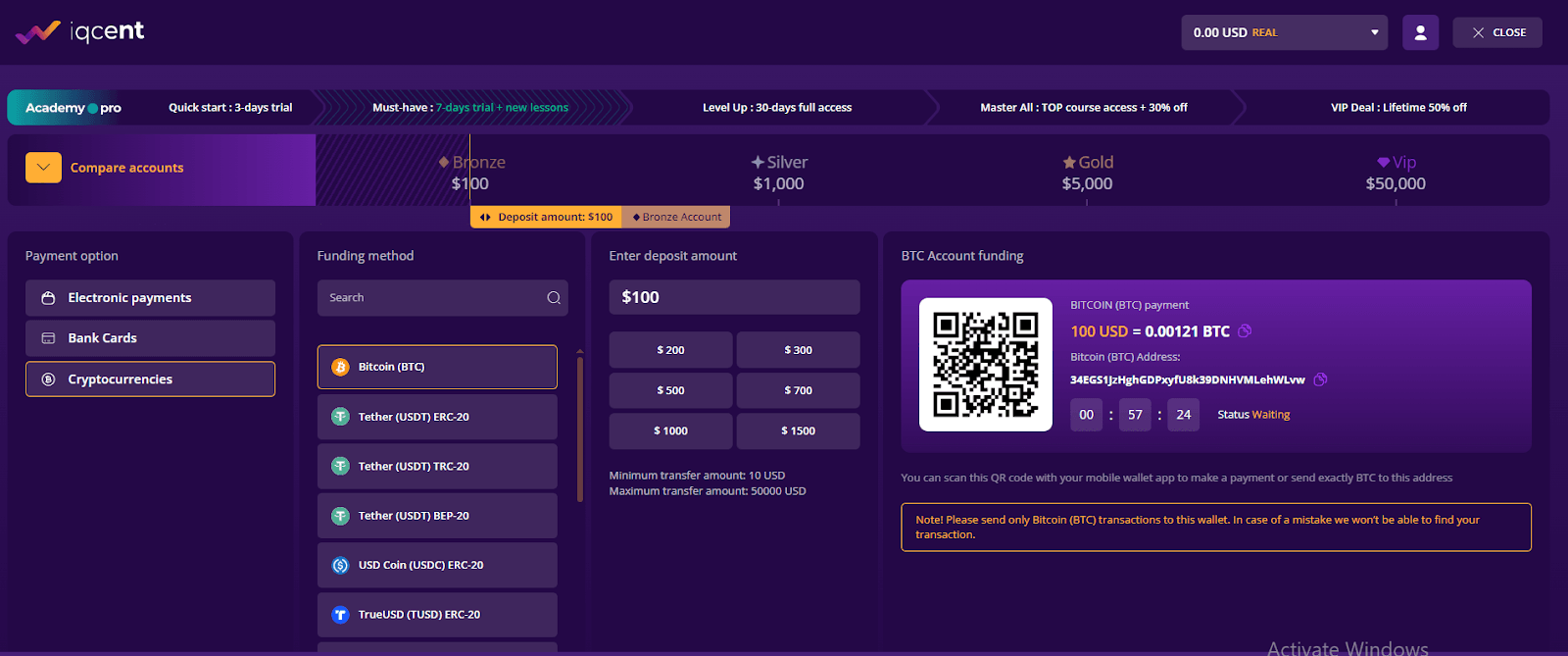Select Tether (USDT) BEP-20 funding method
Image resolution: width=1568 pixels, height=656 pixels.
click(437, 516)
